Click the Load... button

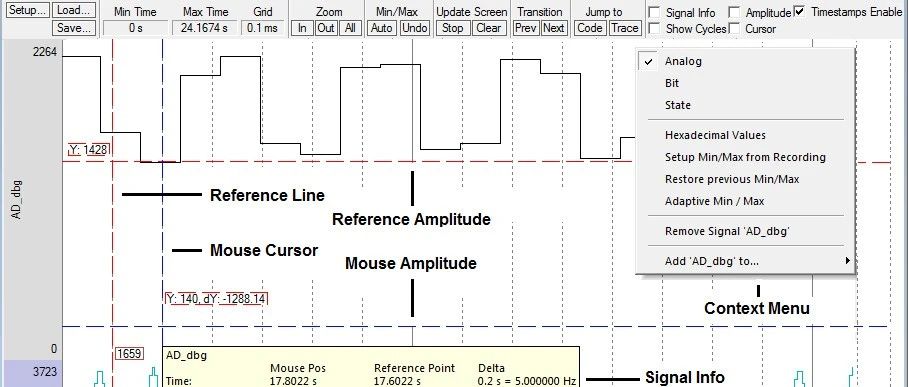click(75, 10)
